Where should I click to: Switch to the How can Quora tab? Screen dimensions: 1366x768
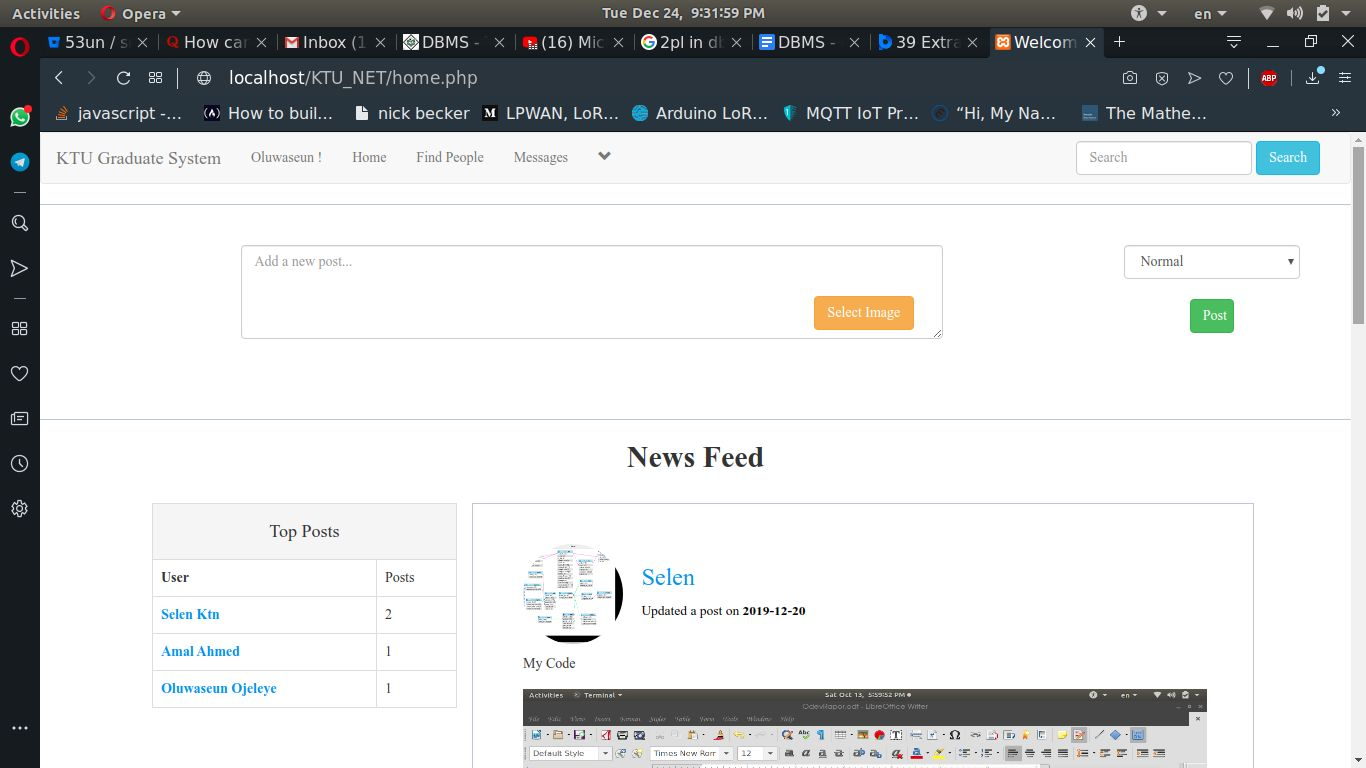(x=216, y=42)
